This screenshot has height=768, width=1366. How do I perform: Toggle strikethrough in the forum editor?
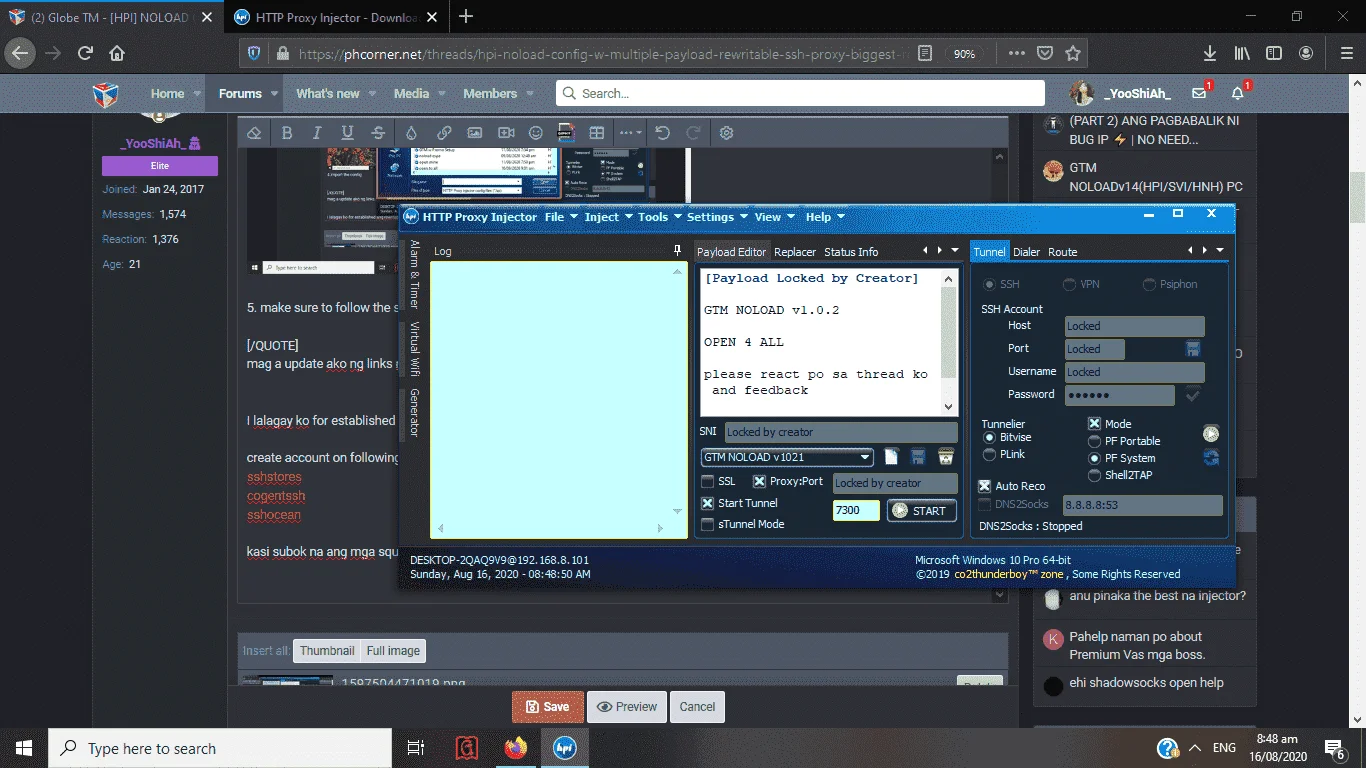(x=378, y=133)
